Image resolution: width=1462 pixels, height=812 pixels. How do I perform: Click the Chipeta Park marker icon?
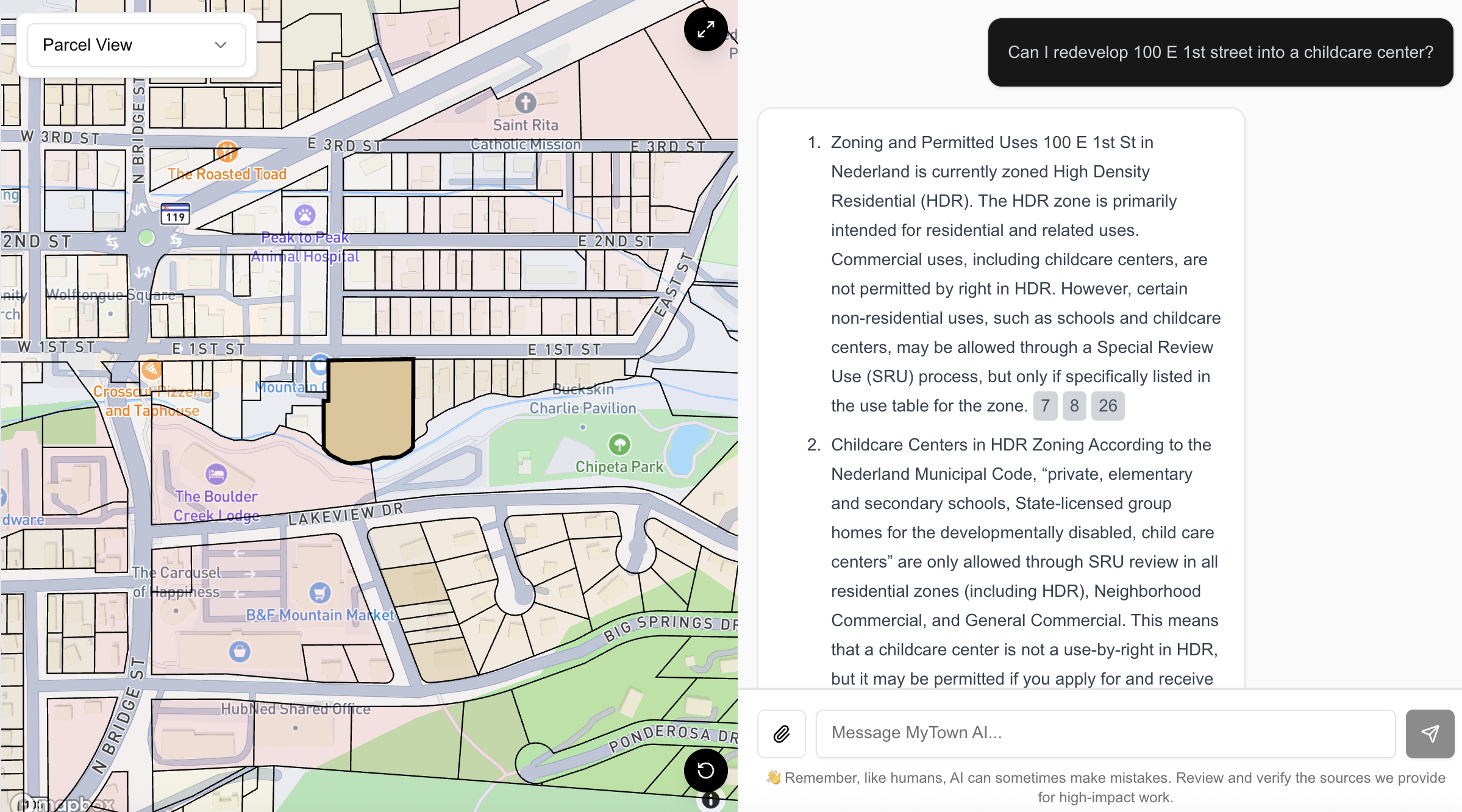[x=619, y=444]
